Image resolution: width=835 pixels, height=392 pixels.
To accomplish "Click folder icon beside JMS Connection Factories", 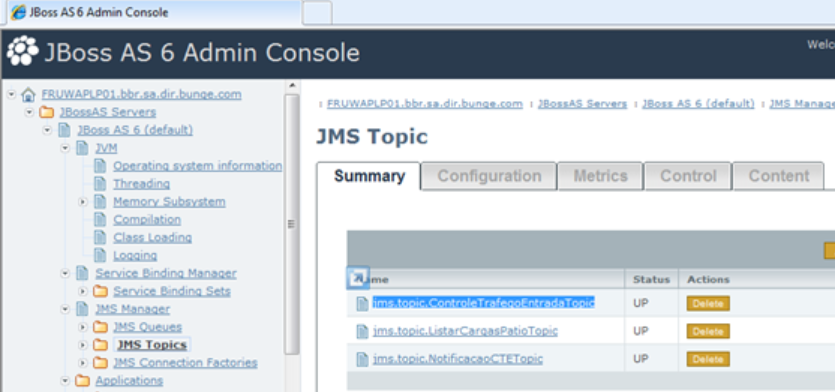I will pos(100,363).
